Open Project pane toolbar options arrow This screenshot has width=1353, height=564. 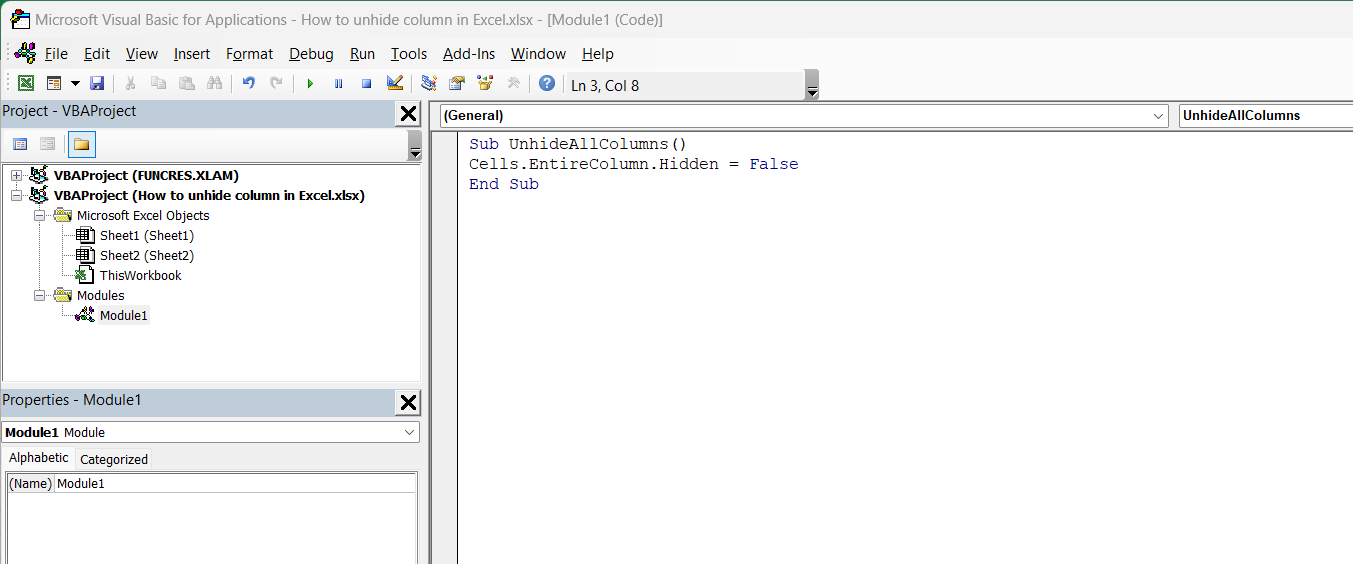[415, 146]
